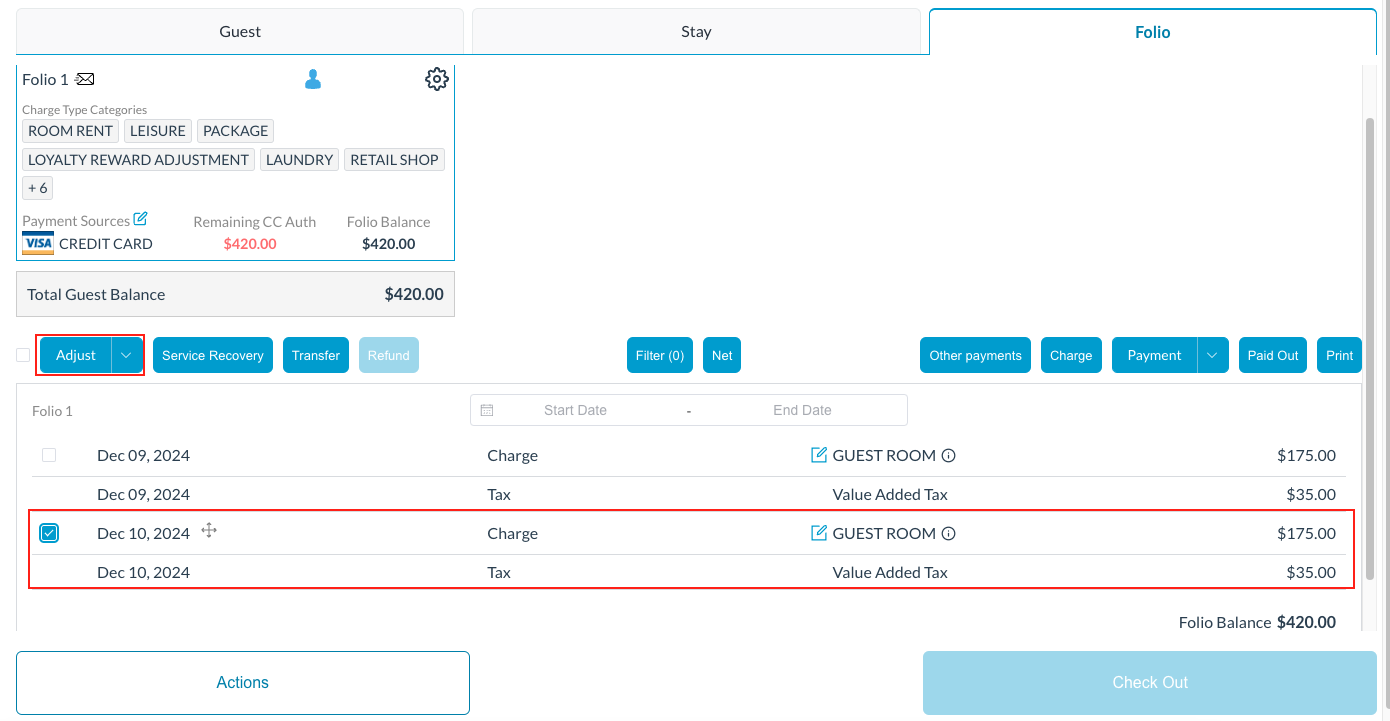This screenshot has height=721, width=1390.
Task: Select all rows with the header checkbox
Action: [x=22, y=355]
